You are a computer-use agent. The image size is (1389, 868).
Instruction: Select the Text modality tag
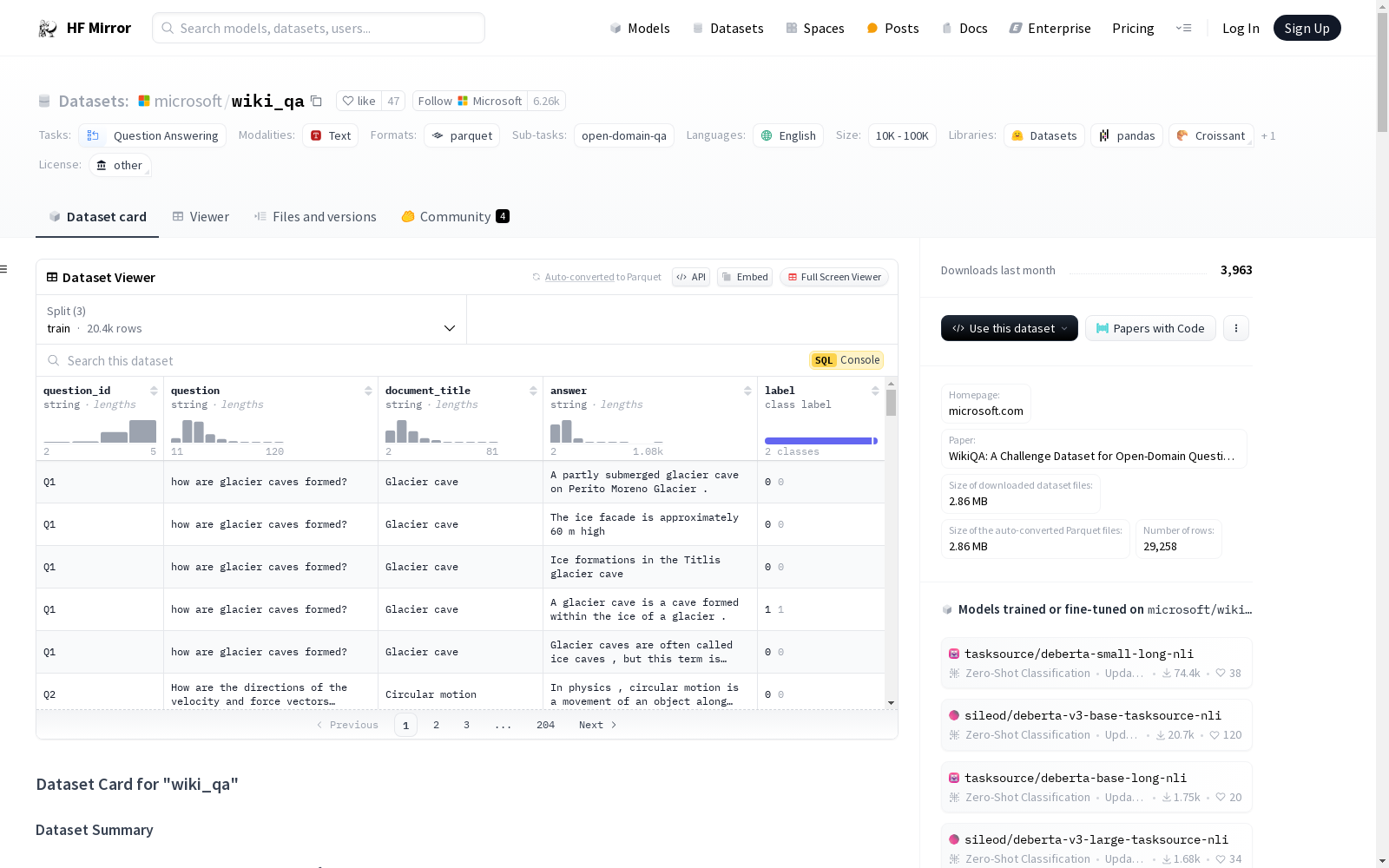pos(330,135)
